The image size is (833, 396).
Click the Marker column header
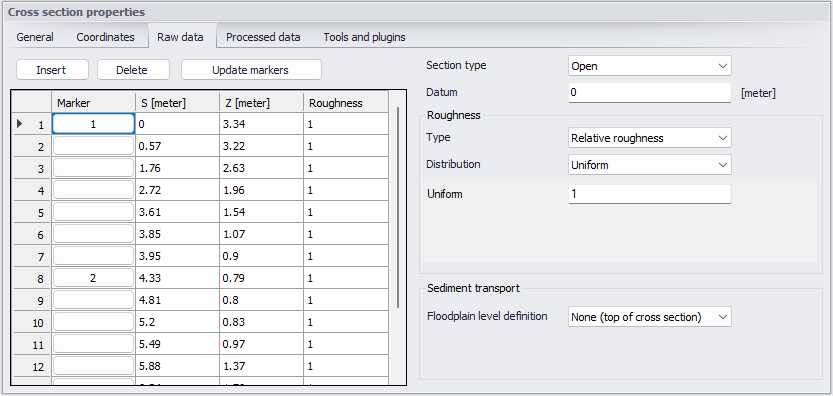(x=93, y=103)
